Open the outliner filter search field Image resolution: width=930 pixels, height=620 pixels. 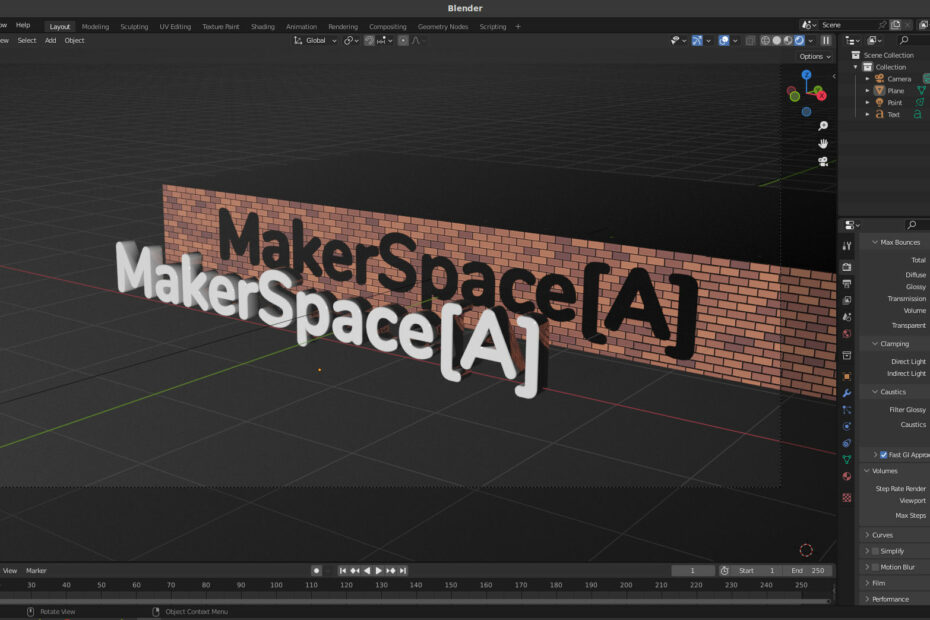(912, 40)
